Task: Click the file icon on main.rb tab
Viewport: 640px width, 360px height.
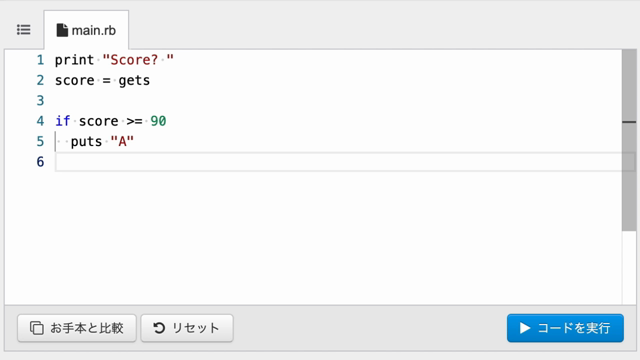Action: (x=62, y=30)
